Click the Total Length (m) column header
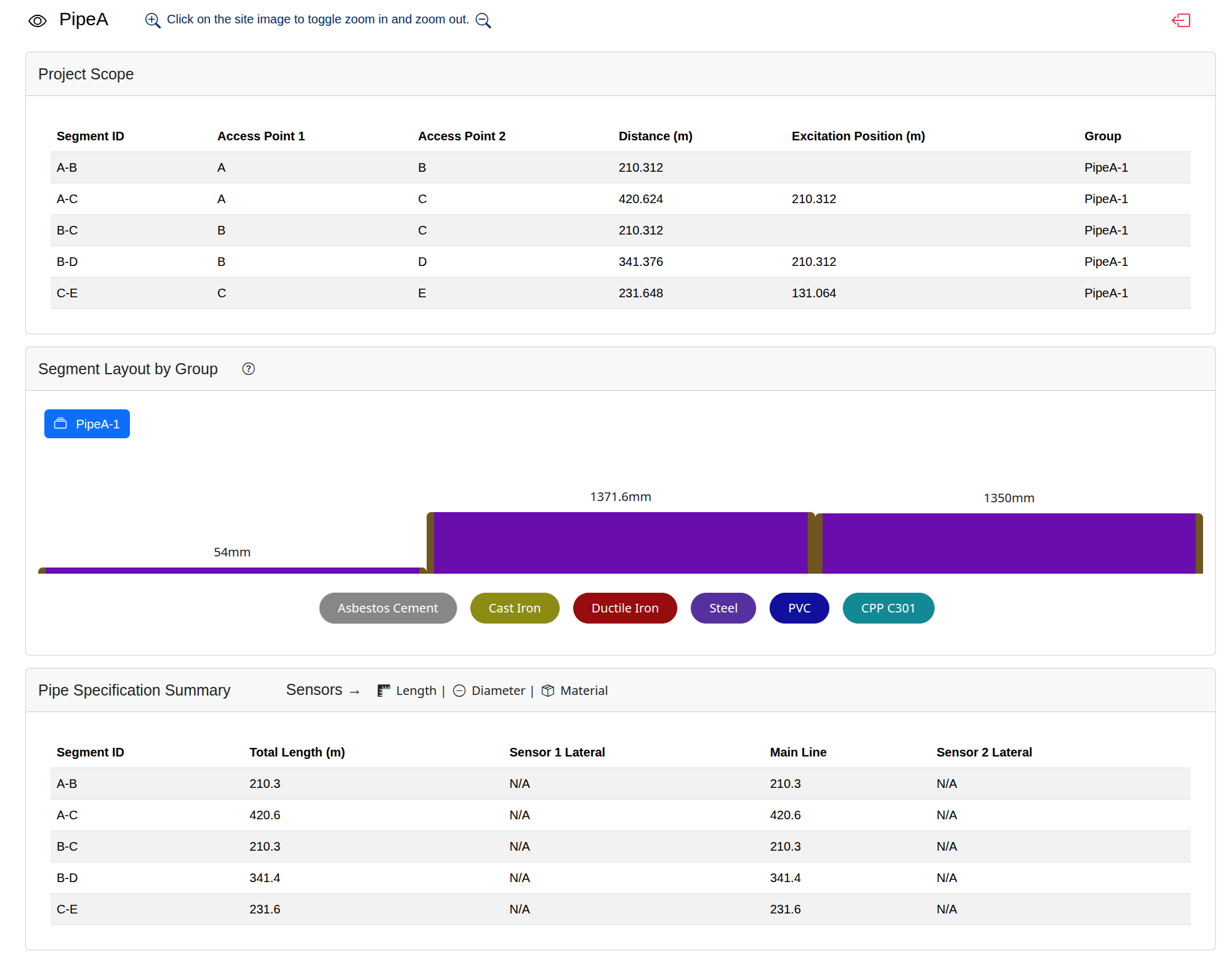1232x967 pixels. click(x=297, y=752)
